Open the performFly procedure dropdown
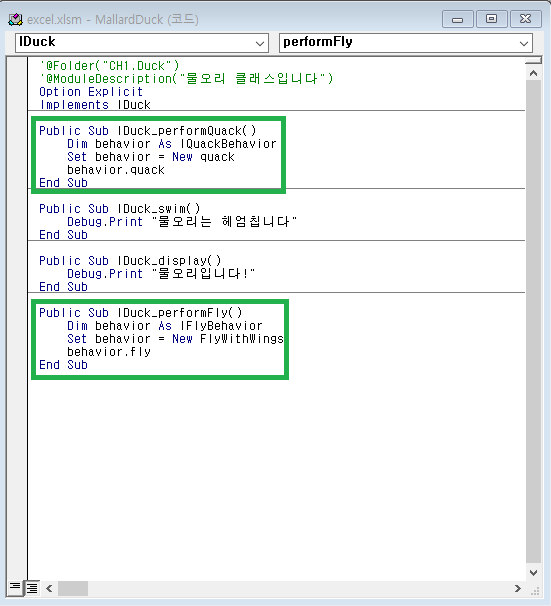 [406, 43]
